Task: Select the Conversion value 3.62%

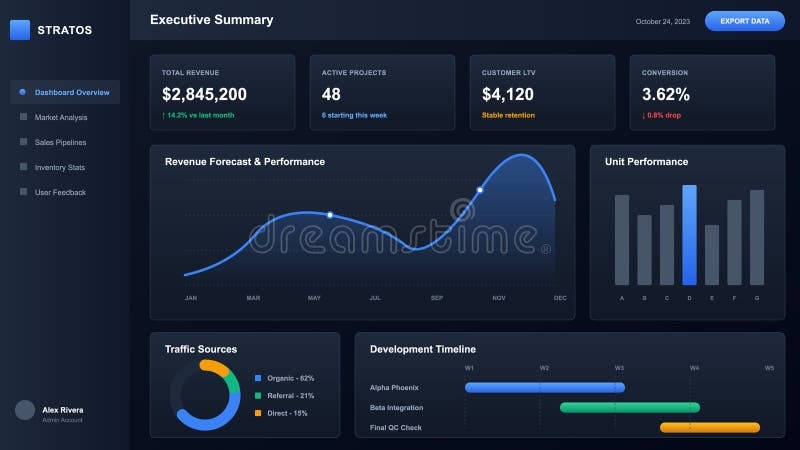Action: coord(666,94)
